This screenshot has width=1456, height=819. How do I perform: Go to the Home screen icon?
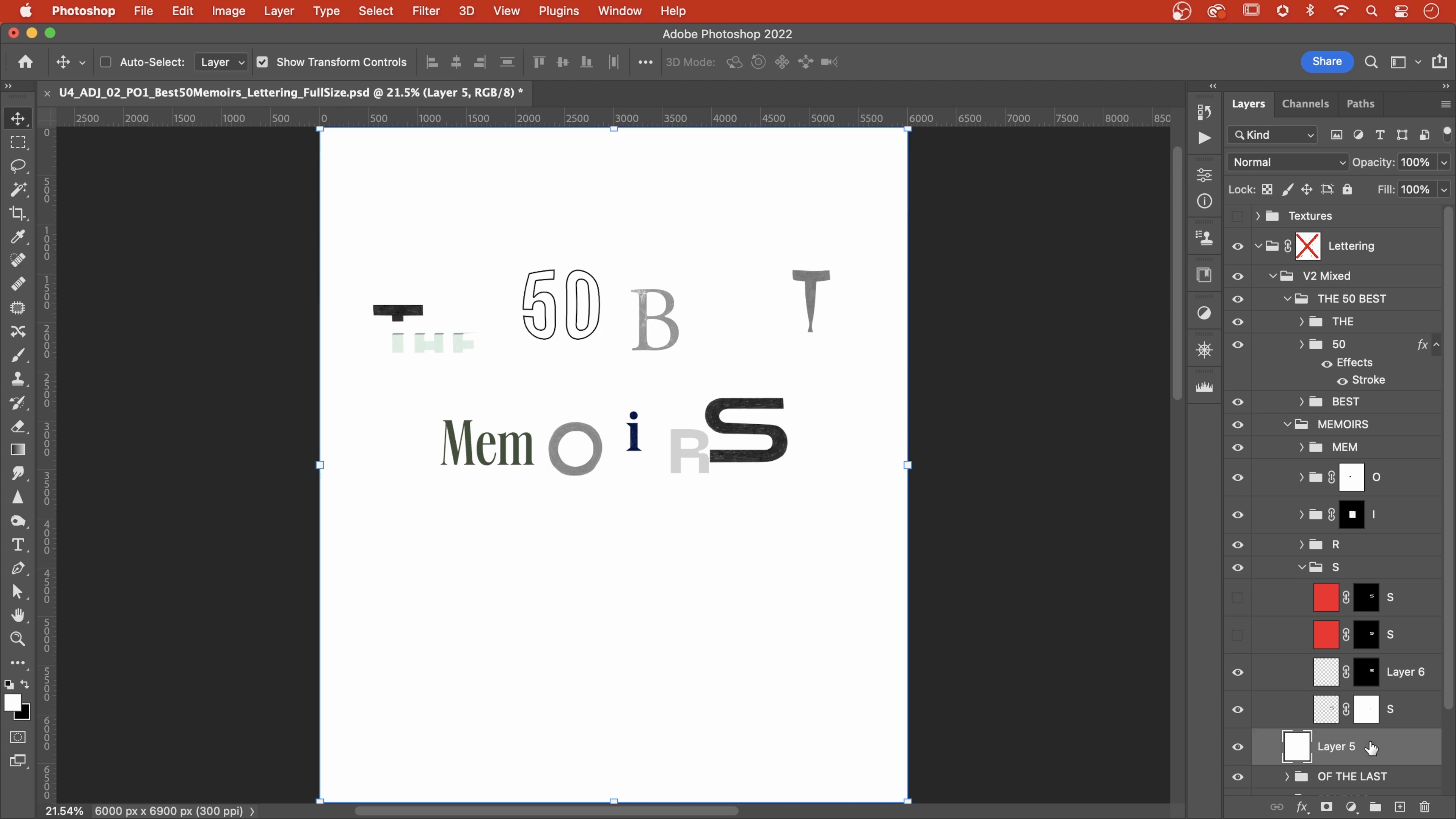[x=25, y=61]
